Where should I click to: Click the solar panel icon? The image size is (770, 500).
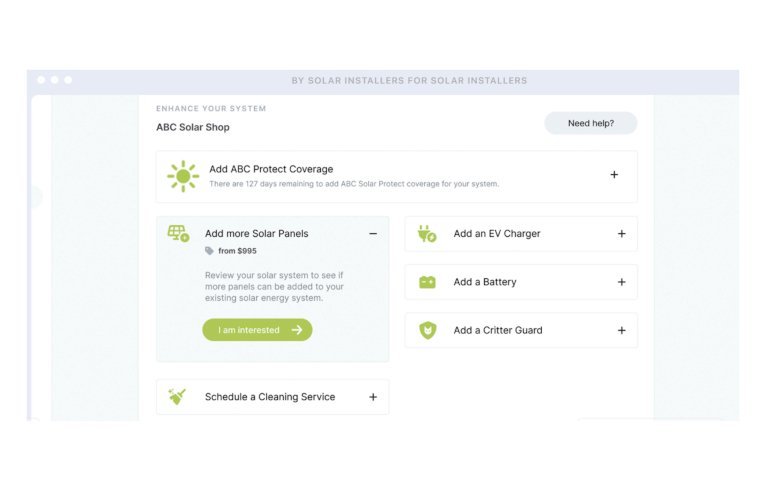coord(178,234)
